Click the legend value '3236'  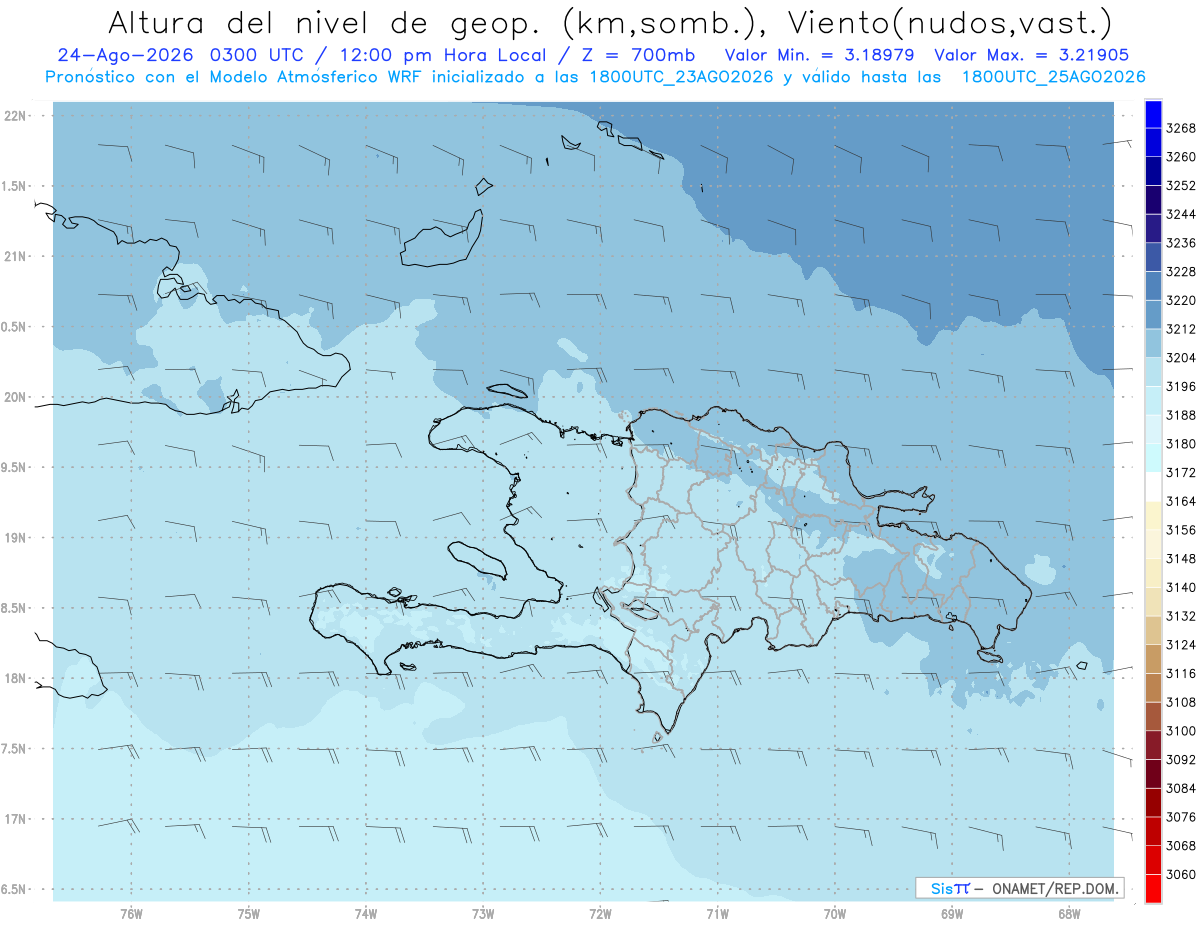tap(1181, 243)
